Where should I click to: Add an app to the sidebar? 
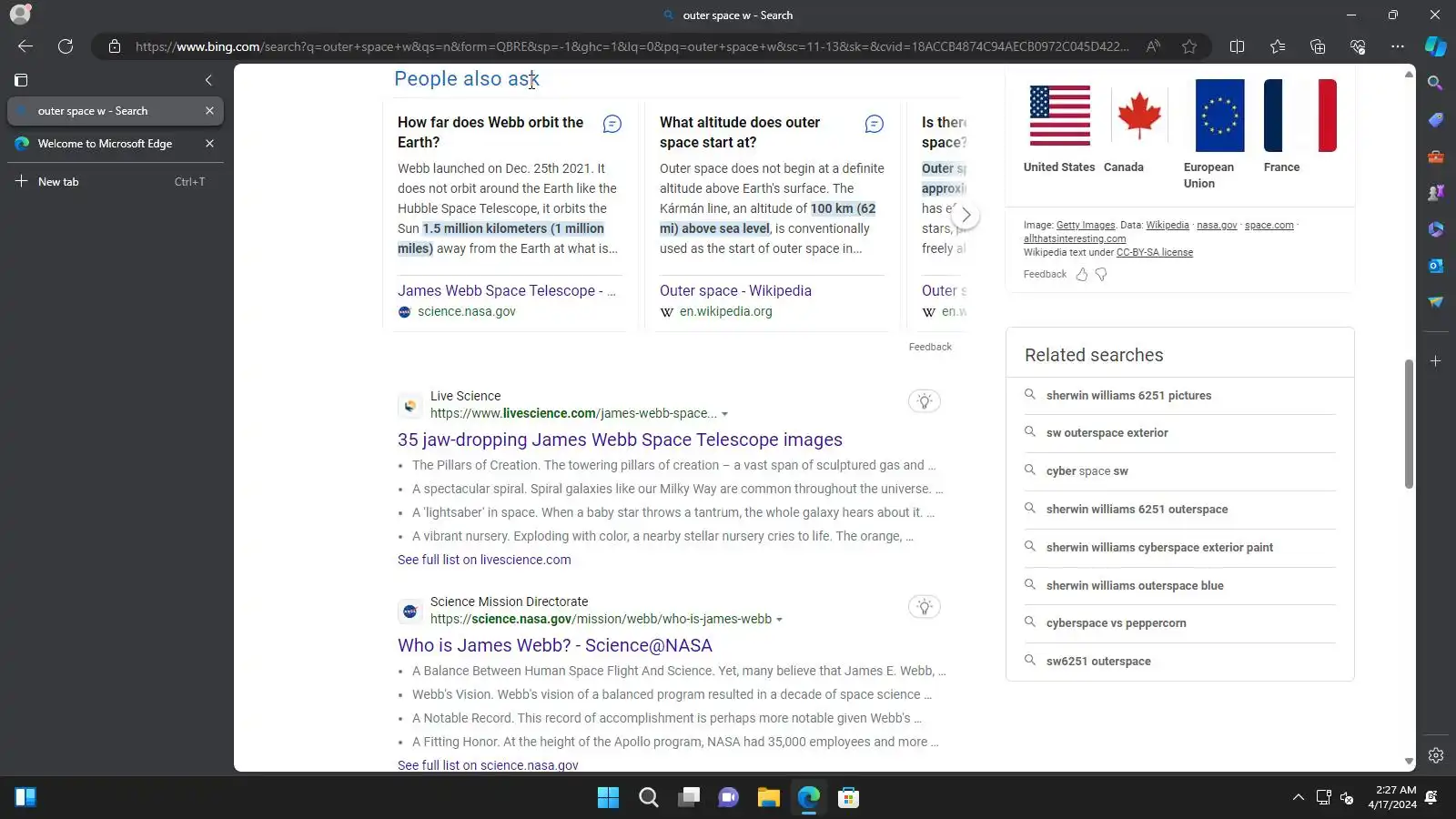tap(1436, 361)
